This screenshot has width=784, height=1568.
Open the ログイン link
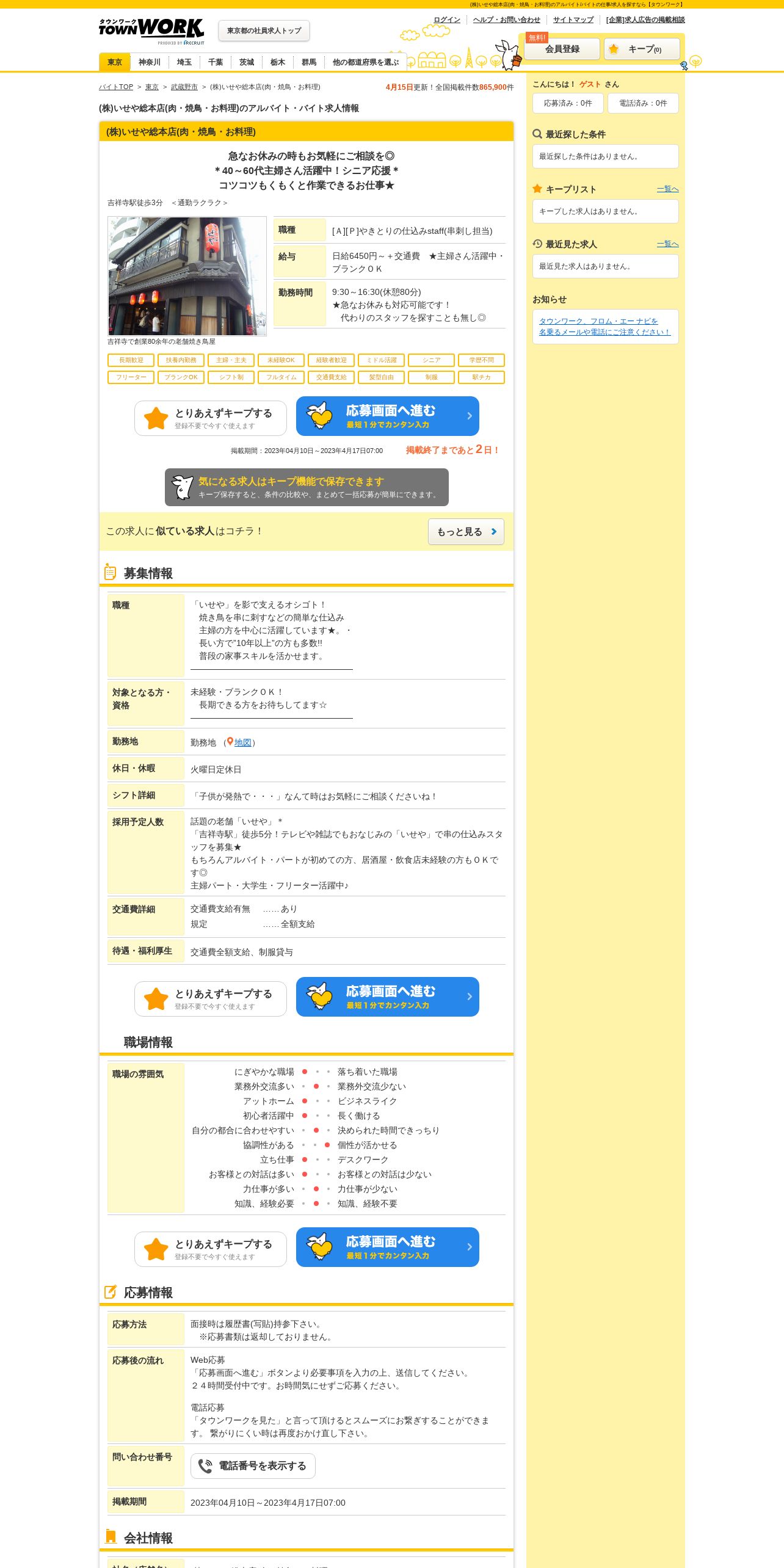(447, 20)
